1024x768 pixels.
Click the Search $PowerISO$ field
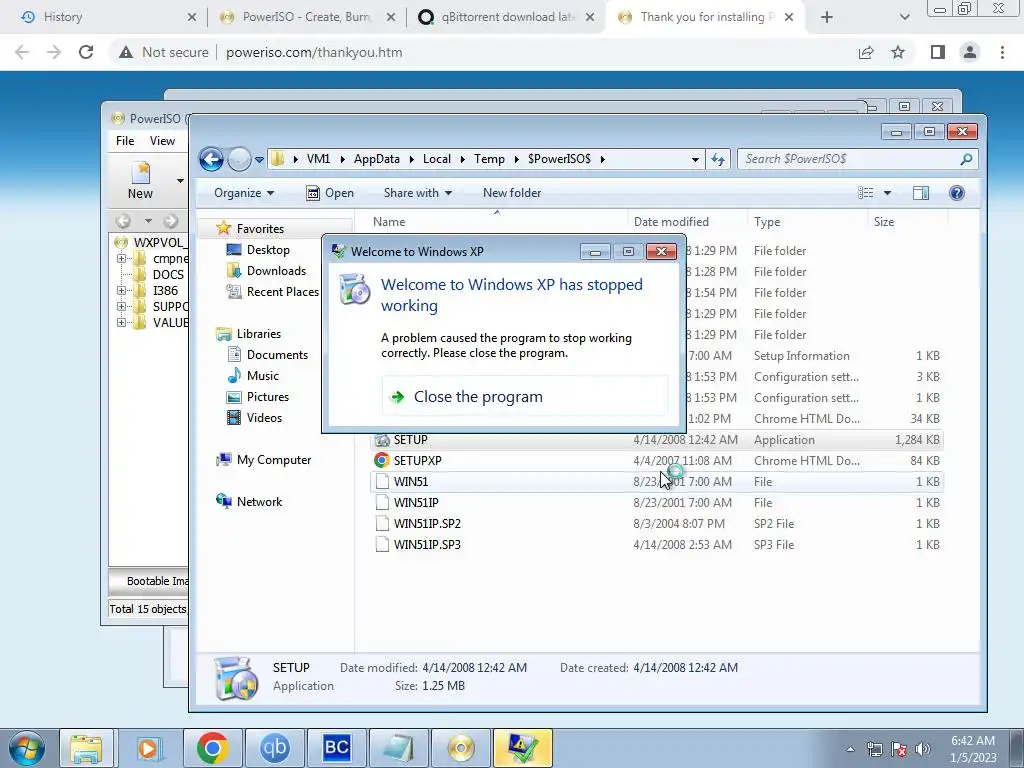click(x=857, y=159)
